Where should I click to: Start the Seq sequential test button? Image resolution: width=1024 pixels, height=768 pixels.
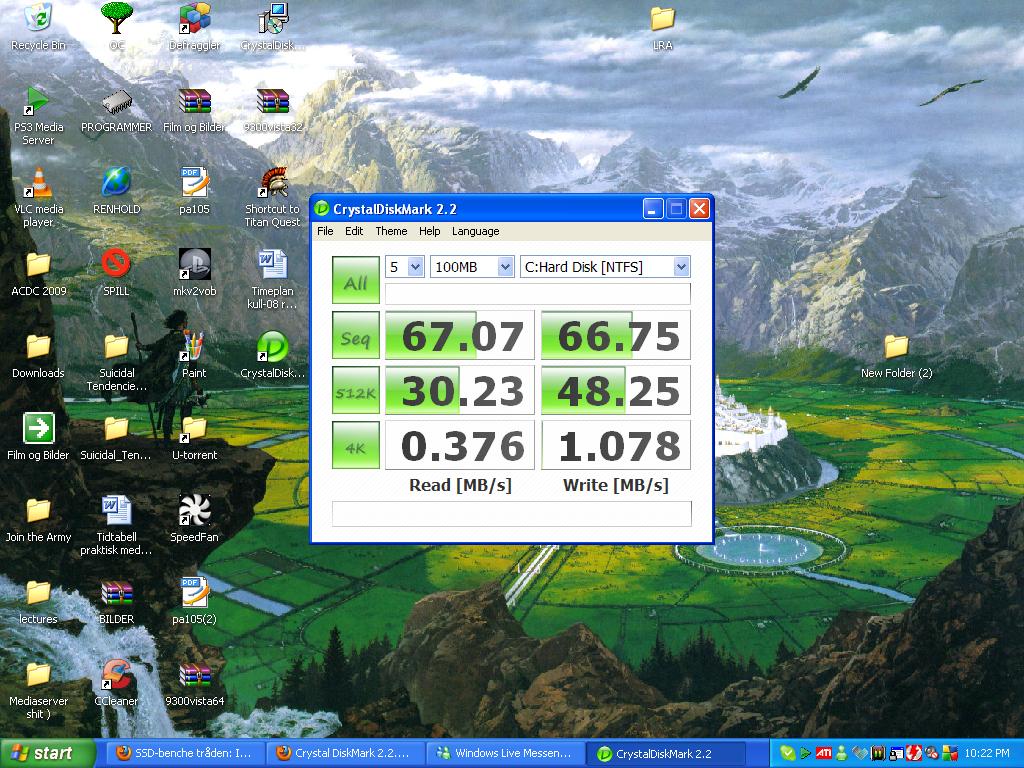click(x=356, y=335)
